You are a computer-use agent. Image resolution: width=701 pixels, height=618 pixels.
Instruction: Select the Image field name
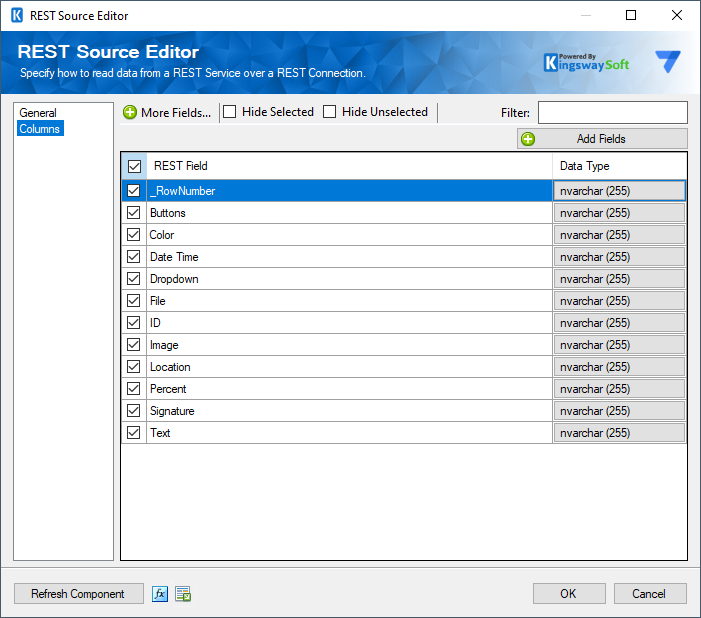point(164,345)
